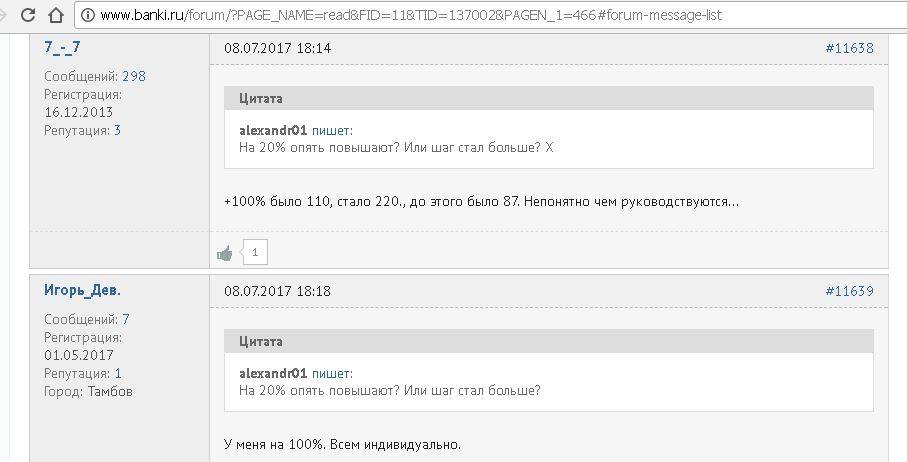
Task: Click quoted author alexandr01 in post #11639
Action: 273,373
